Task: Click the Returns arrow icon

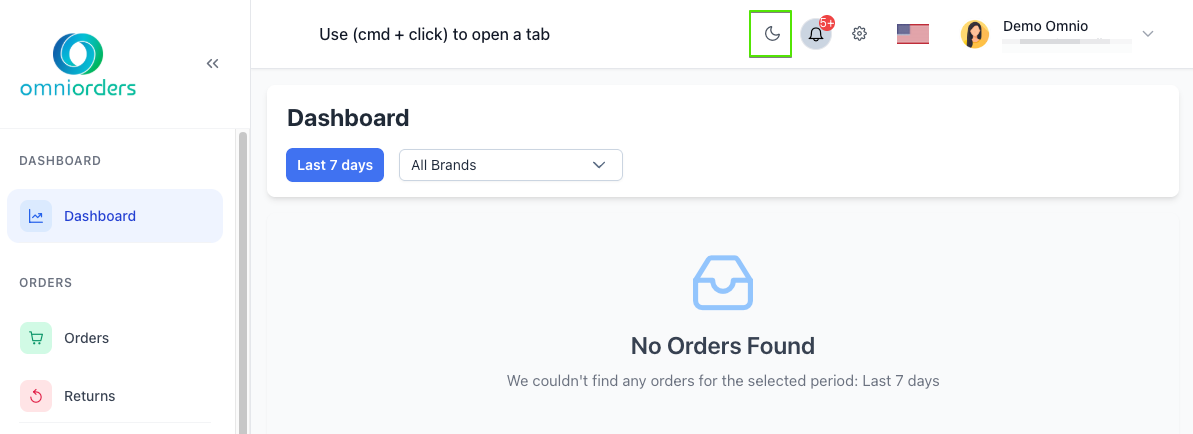Action: (x=36, y=396)
